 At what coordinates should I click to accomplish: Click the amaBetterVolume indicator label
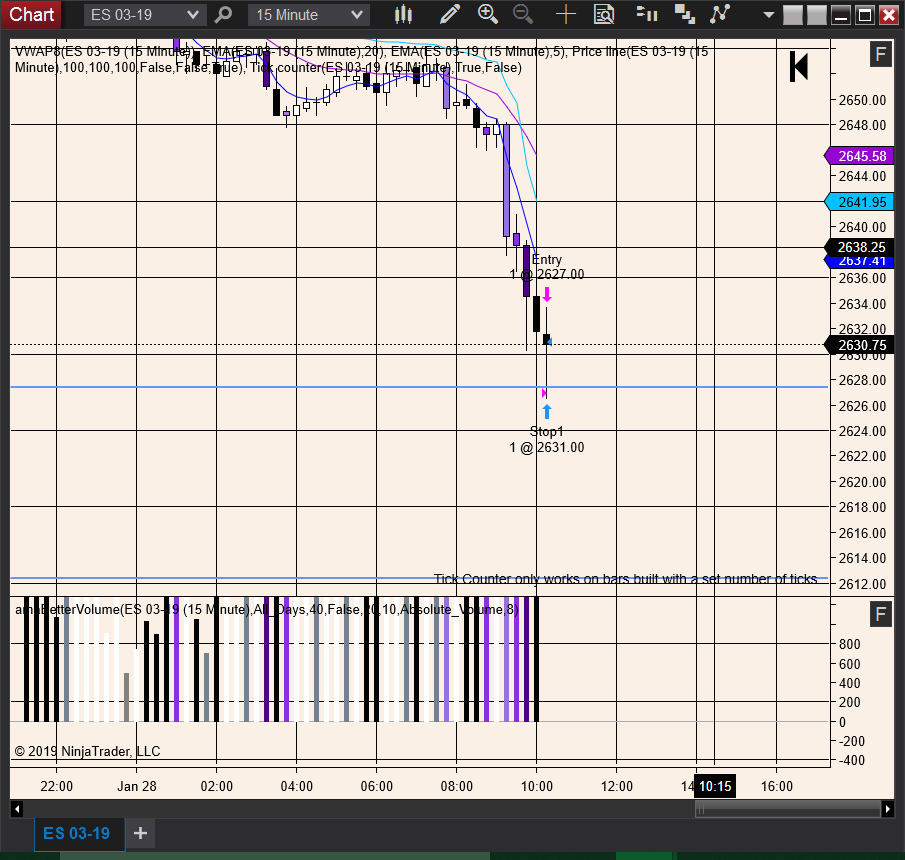266,610
